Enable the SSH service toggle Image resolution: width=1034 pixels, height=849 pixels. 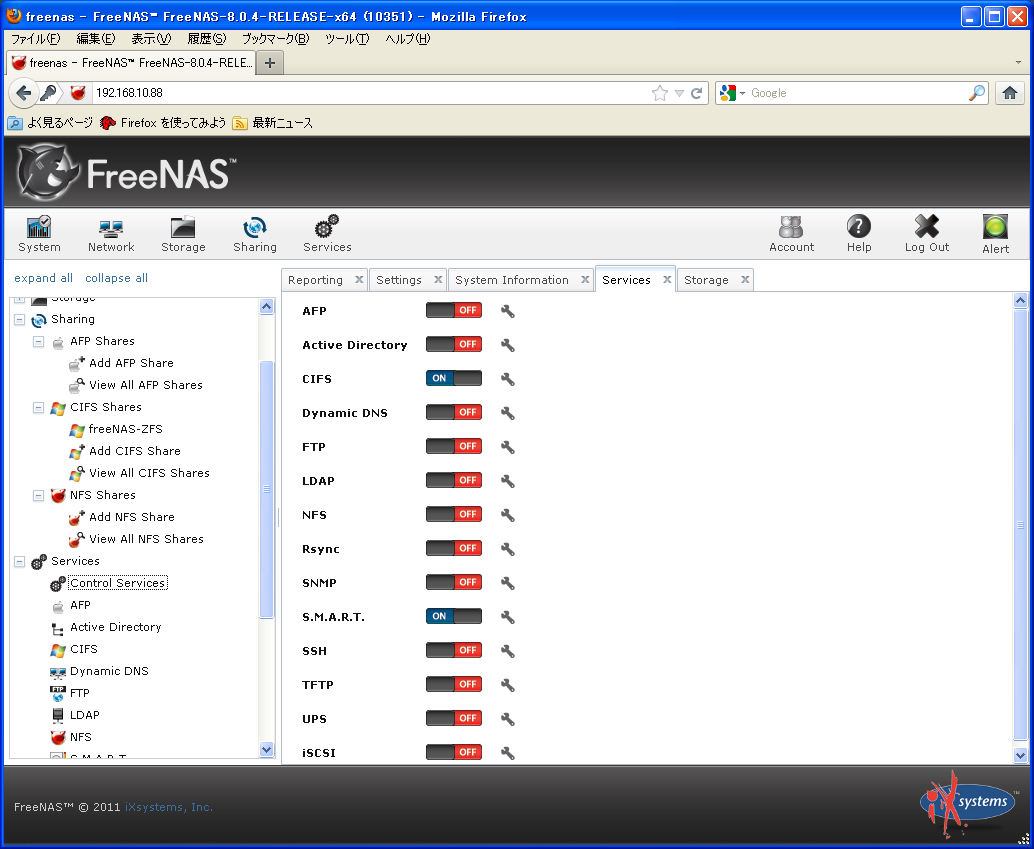[x=454, y=650]
